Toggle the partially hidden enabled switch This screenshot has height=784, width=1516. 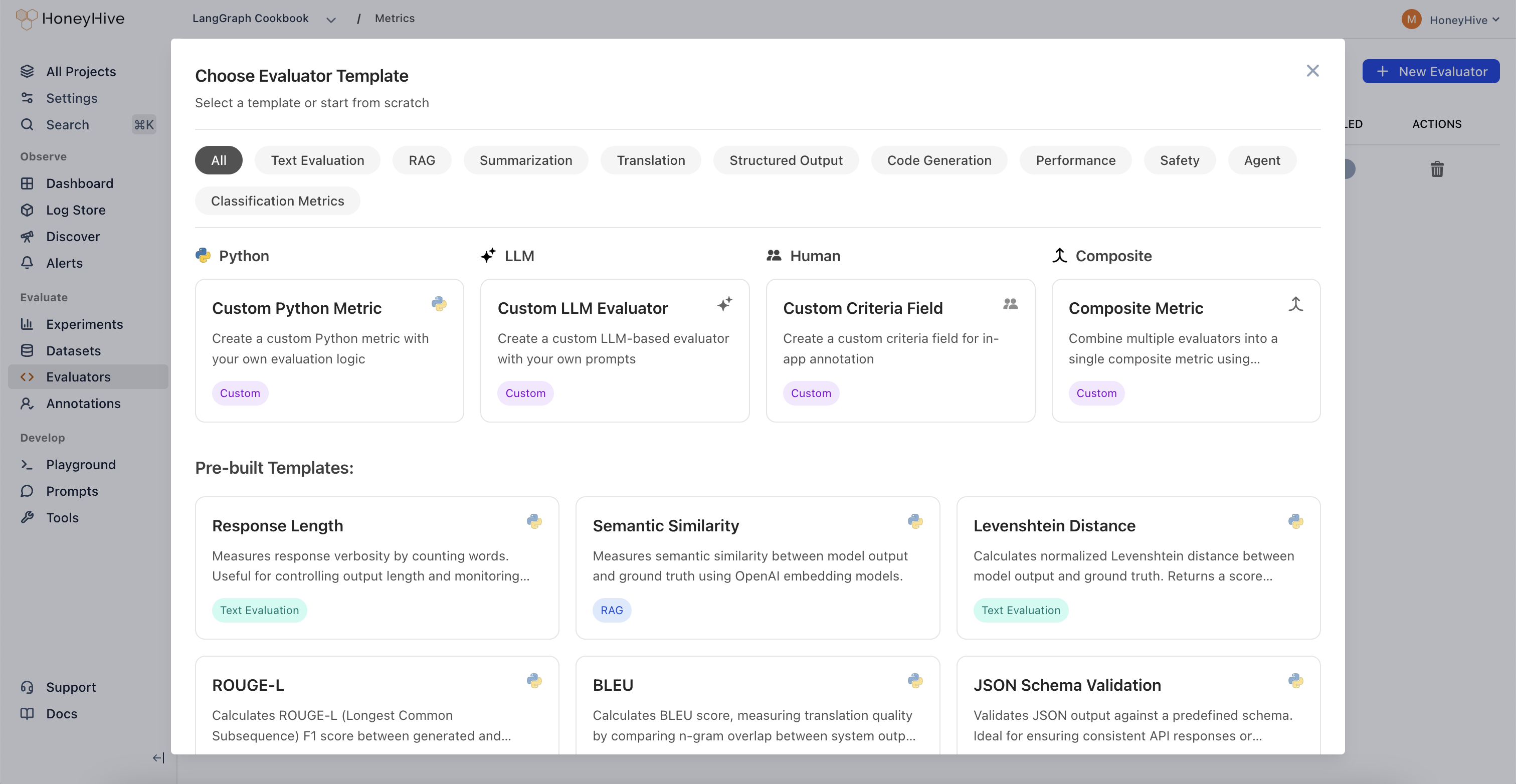[x=1350, y=169]
